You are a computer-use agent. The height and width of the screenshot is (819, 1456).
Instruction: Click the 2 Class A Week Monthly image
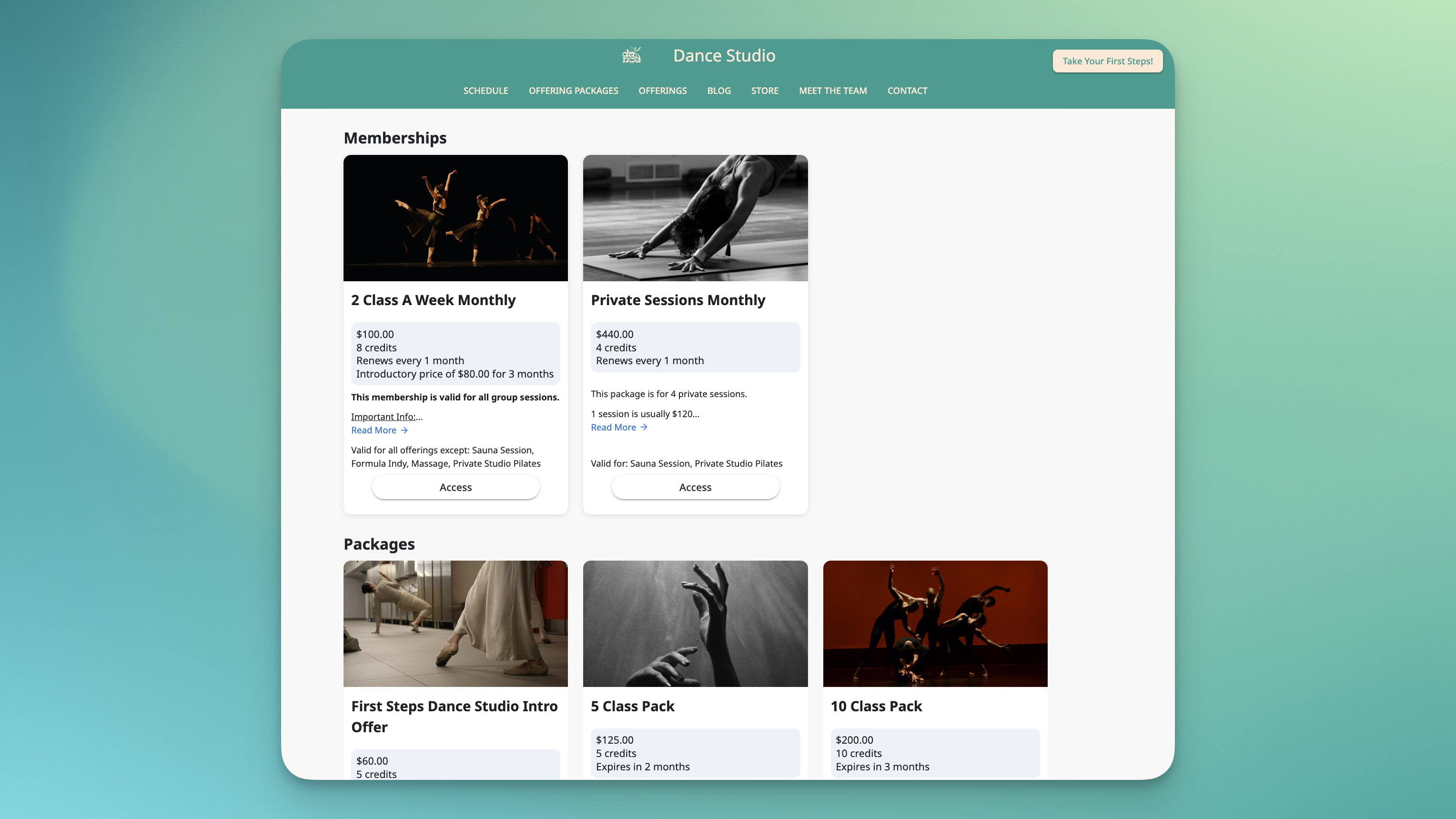point(455,218)
